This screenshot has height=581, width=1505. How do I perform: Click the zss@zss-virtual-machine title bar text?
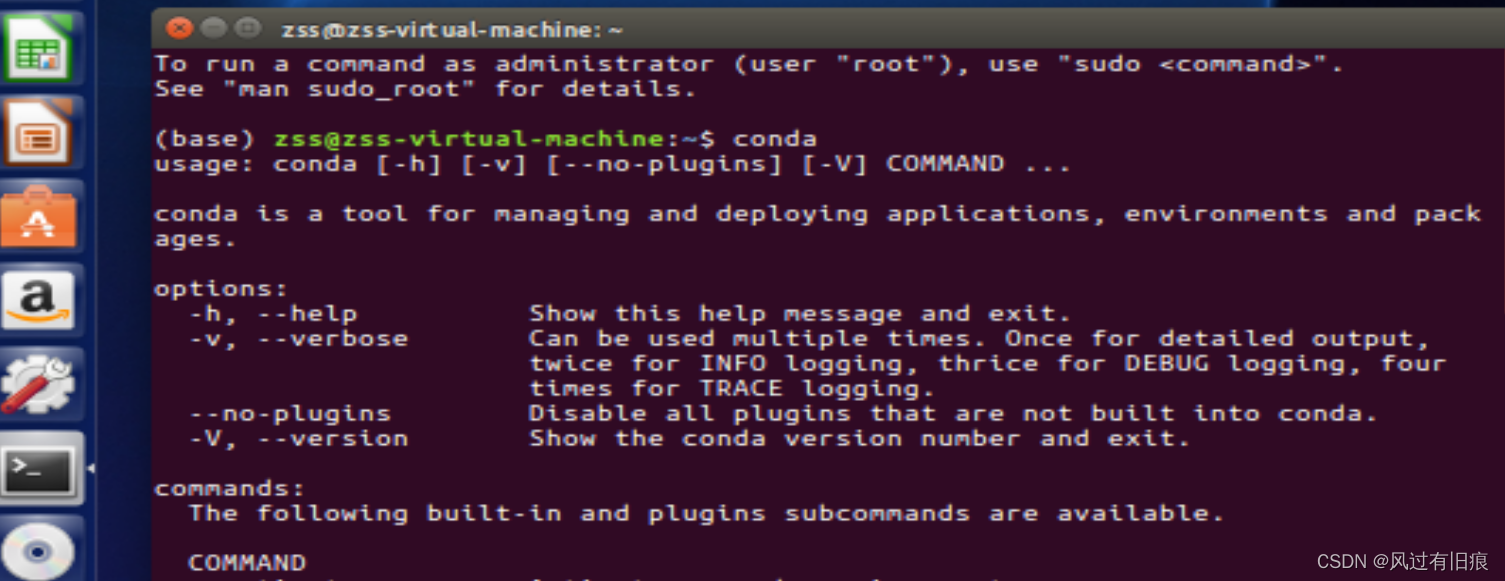pyautogui.click(x=452, y=30)
